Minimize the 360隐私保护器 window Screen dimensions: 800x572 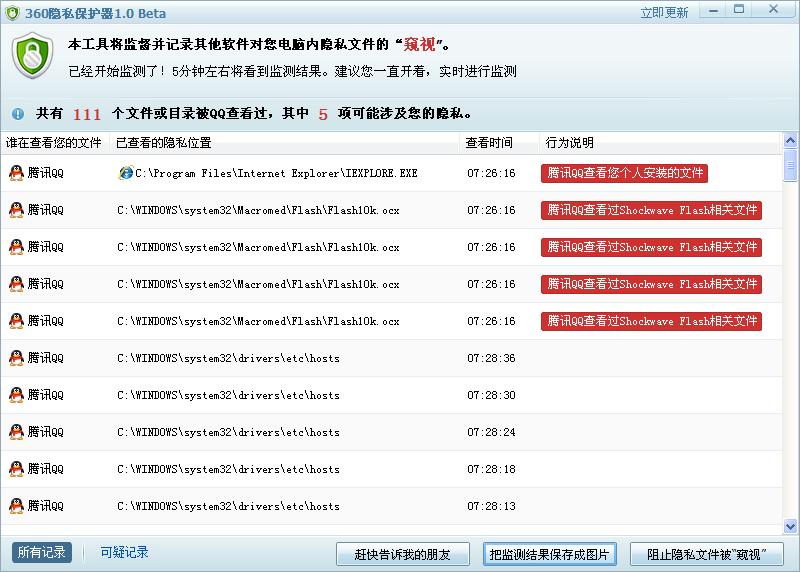pos(713,10)
